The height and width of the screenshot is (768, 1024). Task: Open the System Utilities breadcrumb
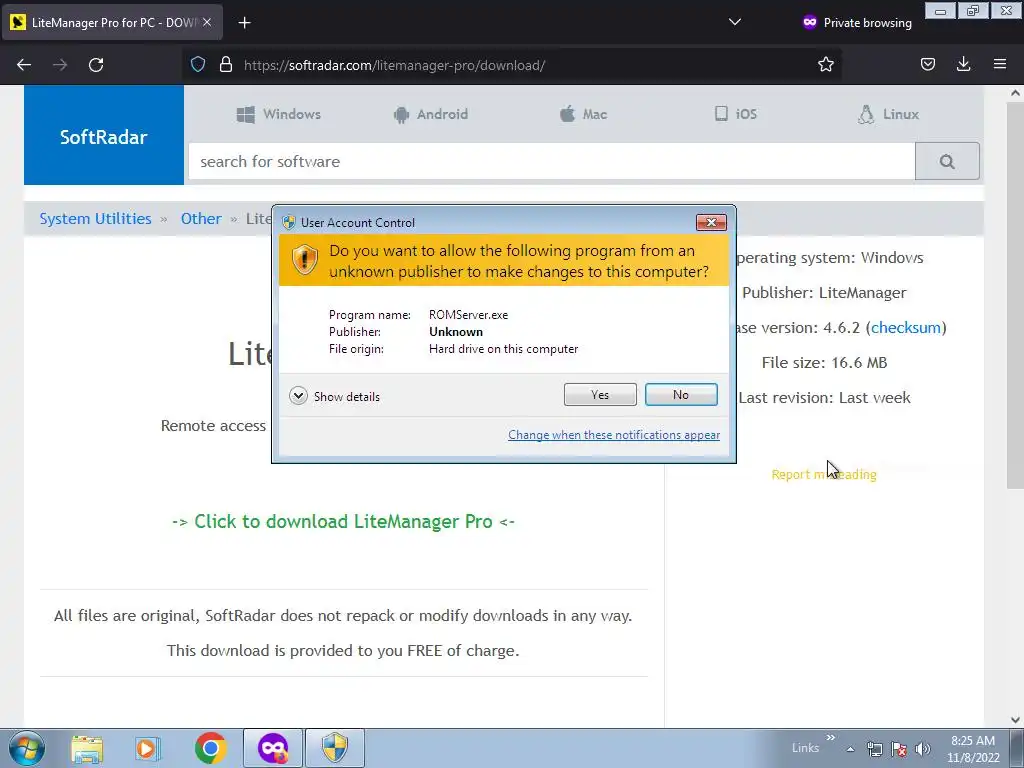tap(95, 219)
